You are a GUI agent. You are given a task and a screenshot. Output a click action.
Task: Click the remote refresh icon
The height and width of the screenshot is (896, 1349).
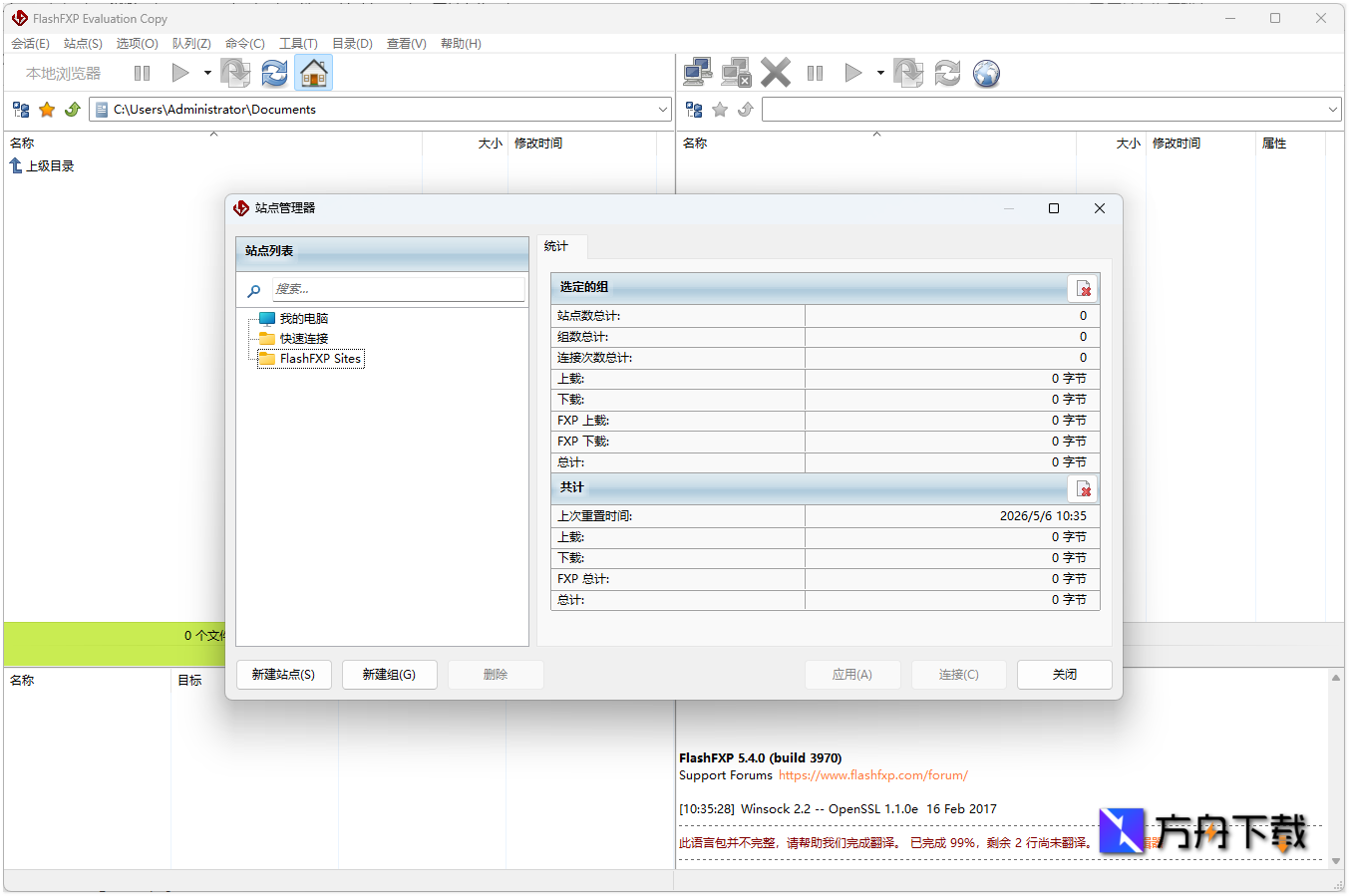pyautogui.click(x=947, y=73)
